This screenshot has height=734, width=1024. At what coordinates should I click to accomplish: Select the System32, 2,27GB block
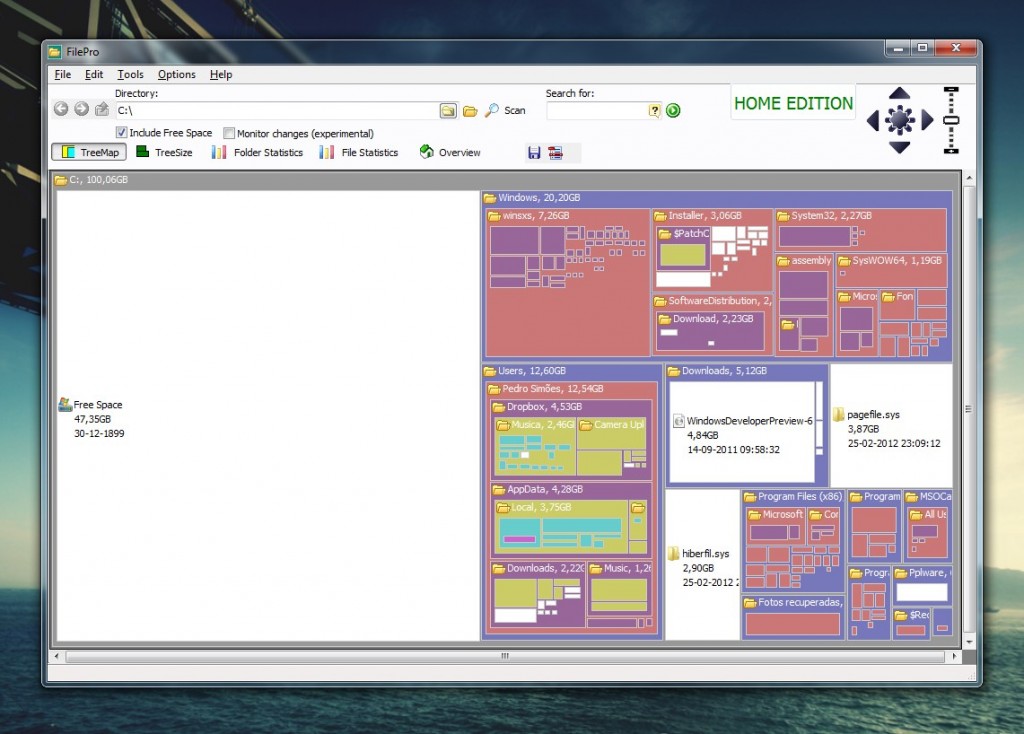tap(861, 230)
